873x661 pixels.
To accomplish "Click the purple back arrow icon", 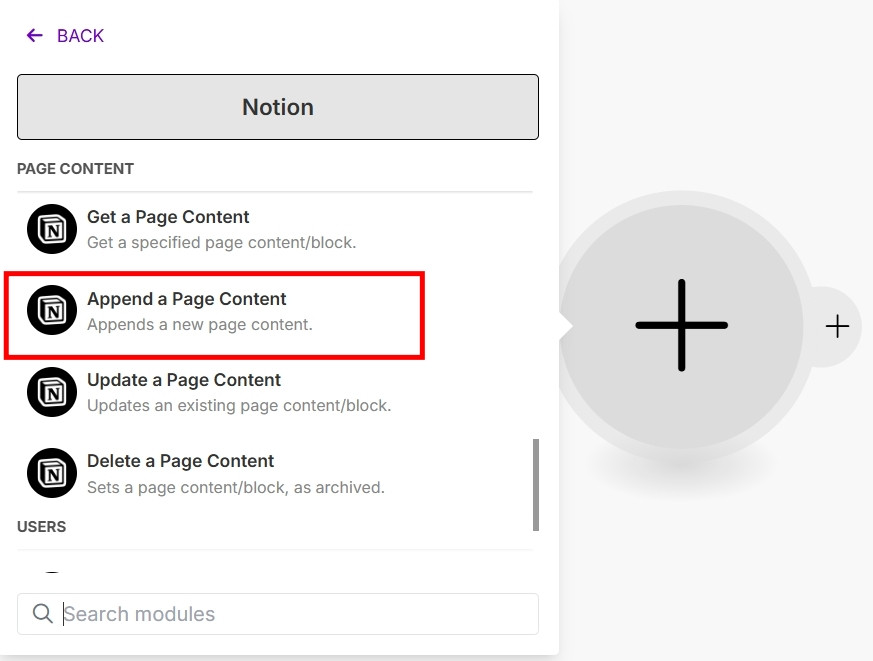I will click(35, 36).
